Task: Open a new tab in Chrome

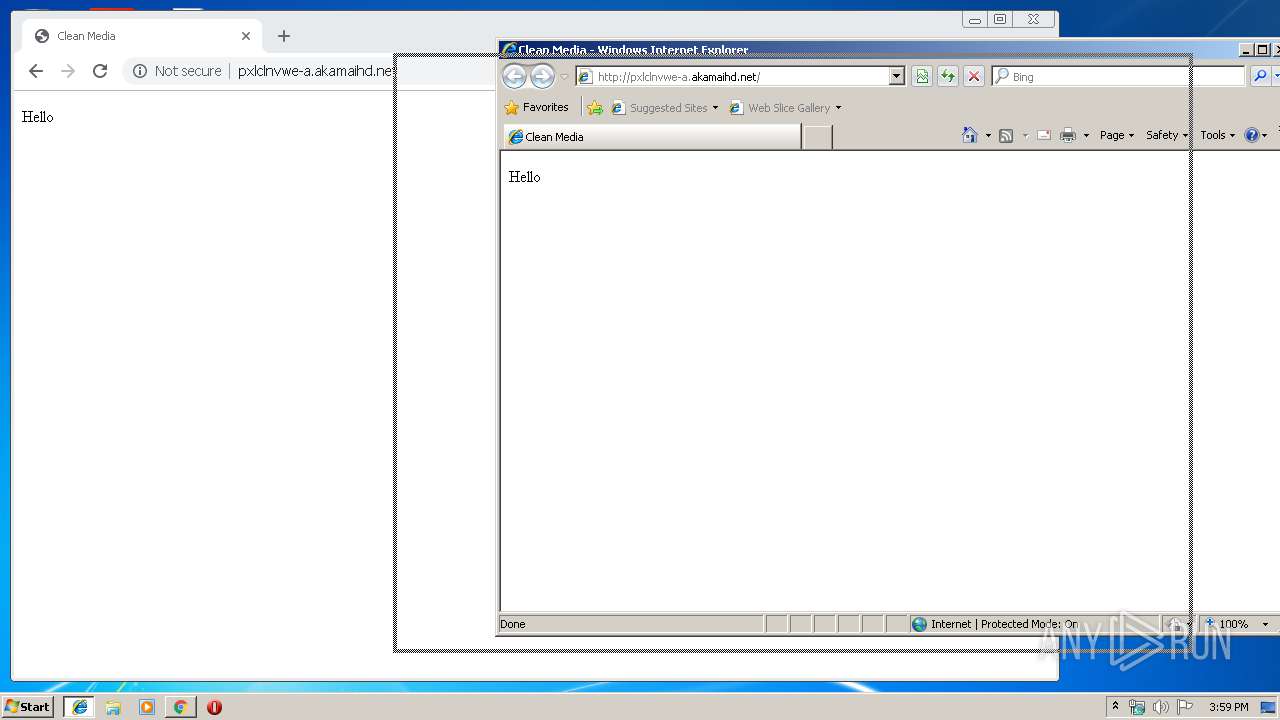Action: click(x=284, y=36)
